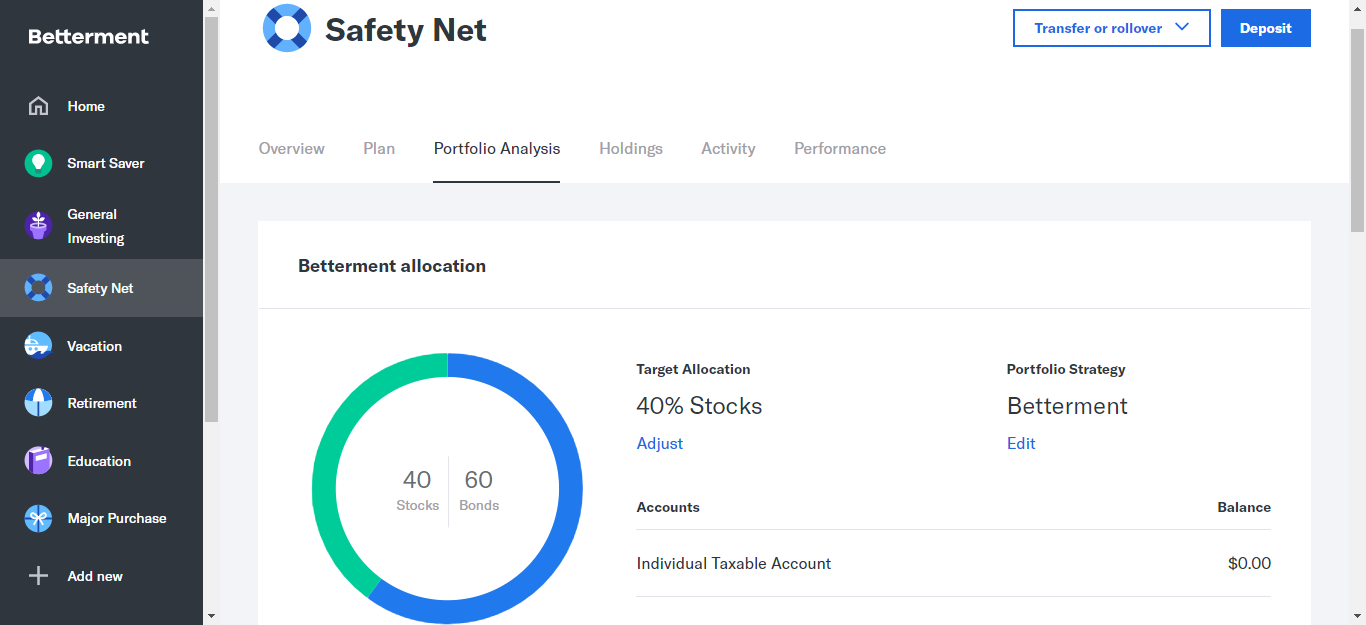This screenshot has height=625, width=1366.
Task: Click Adjust under Target Allocation
Action: click(659, 443)
